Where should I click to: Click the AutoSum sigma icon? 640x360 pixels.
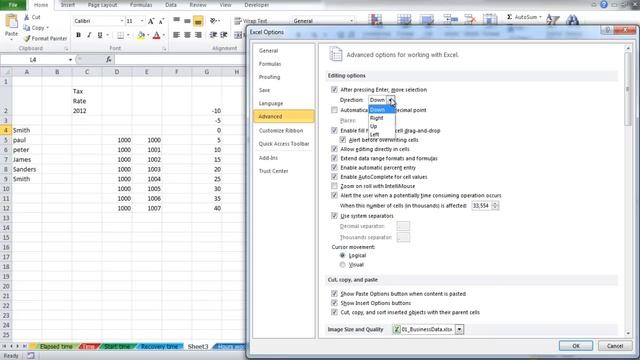[509, 17]
